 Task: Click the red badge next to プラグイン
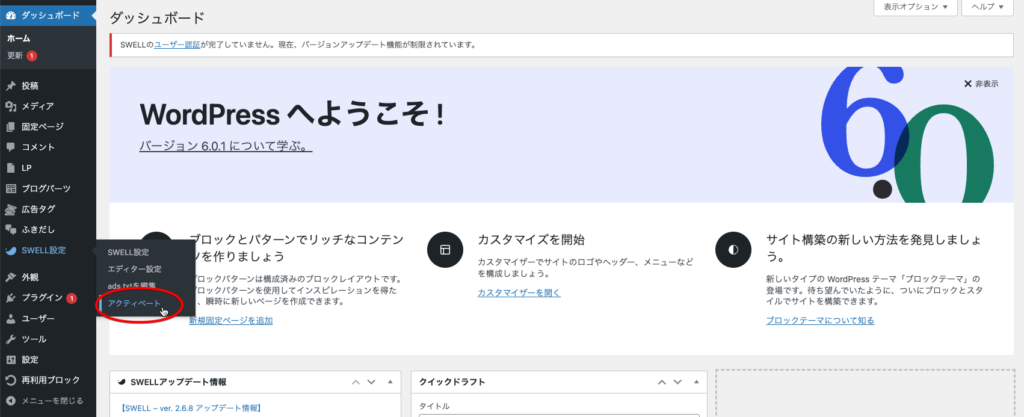[x=71, y=298]
